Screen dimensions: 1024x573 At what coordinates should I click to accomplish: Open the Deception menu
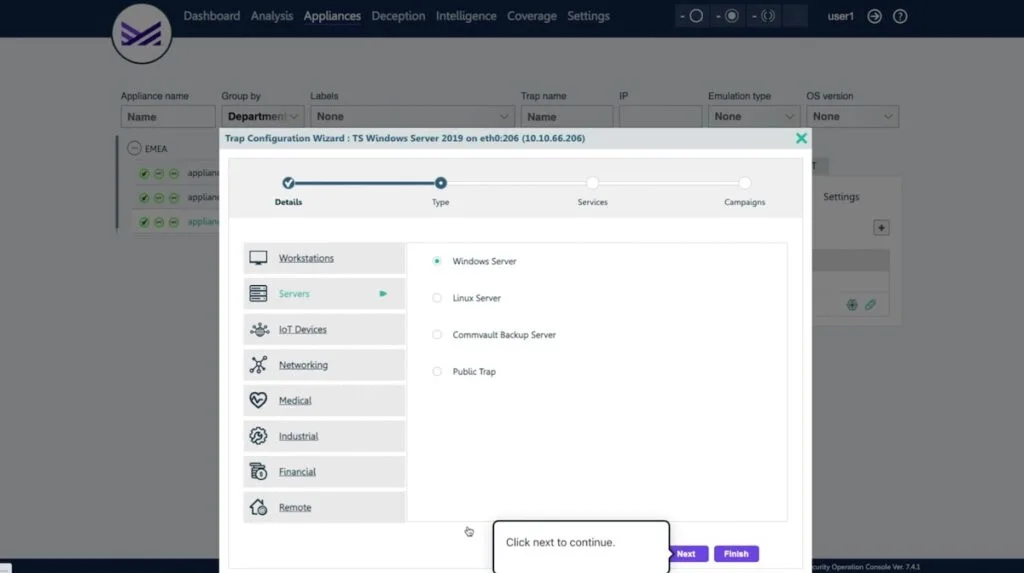(398, 16)
